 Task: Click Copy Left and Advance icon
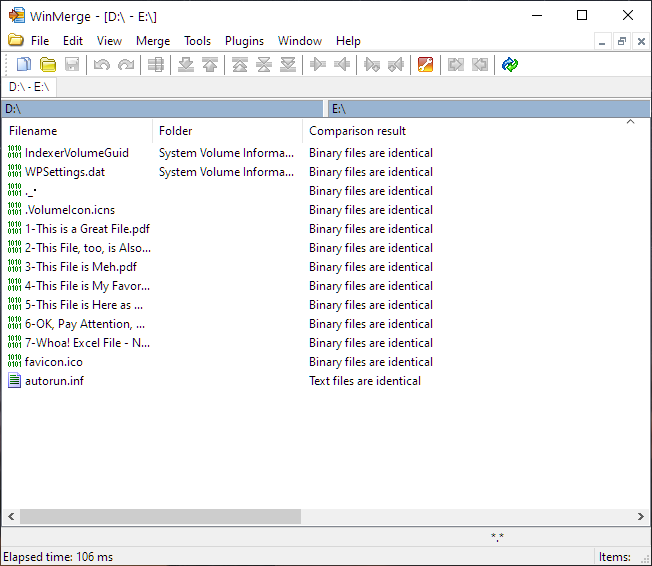click(396, 64)
